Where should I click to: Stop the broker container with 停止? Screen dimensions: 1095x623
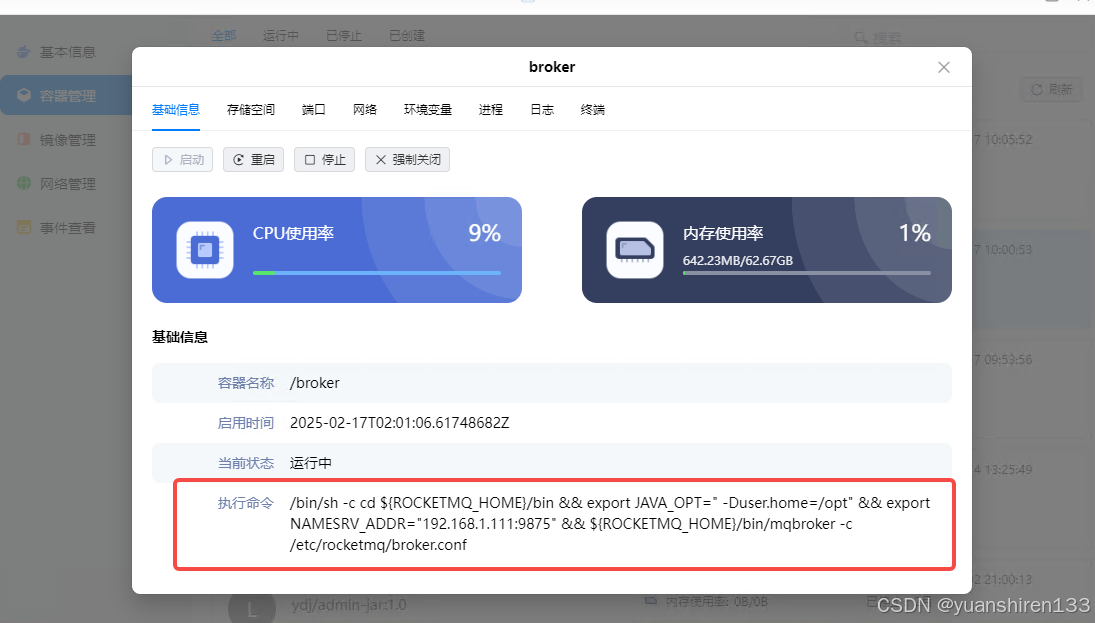point(324,158)
